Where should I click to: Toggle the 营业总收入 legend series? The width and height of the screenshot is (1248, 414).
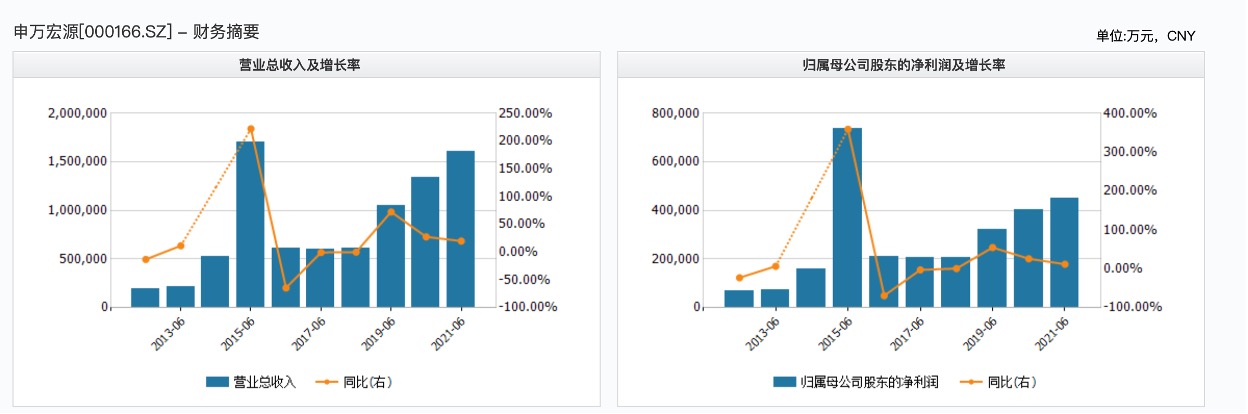(x=264, y=381)
